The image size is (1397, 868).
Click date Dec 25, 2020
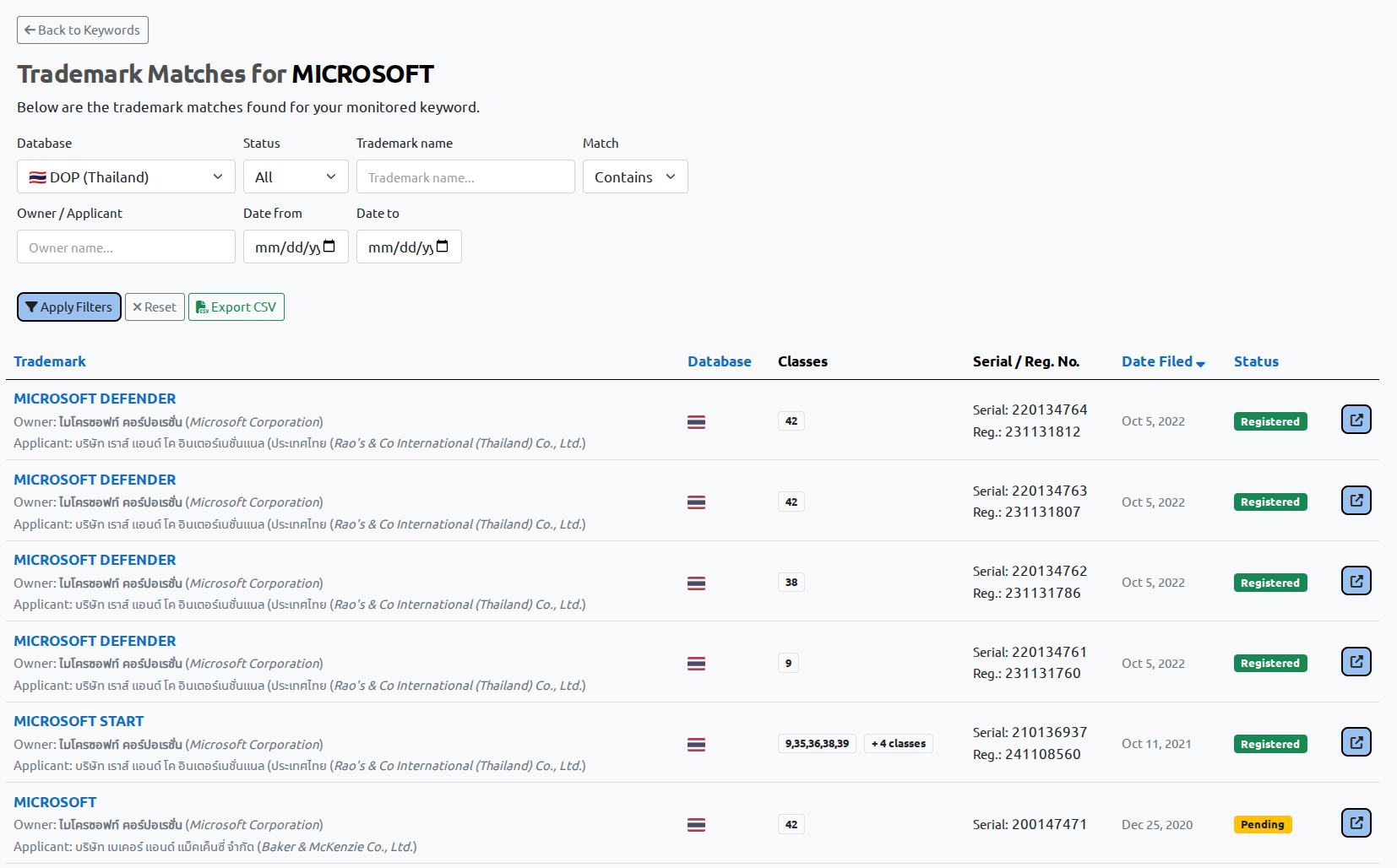[1157, 825]
